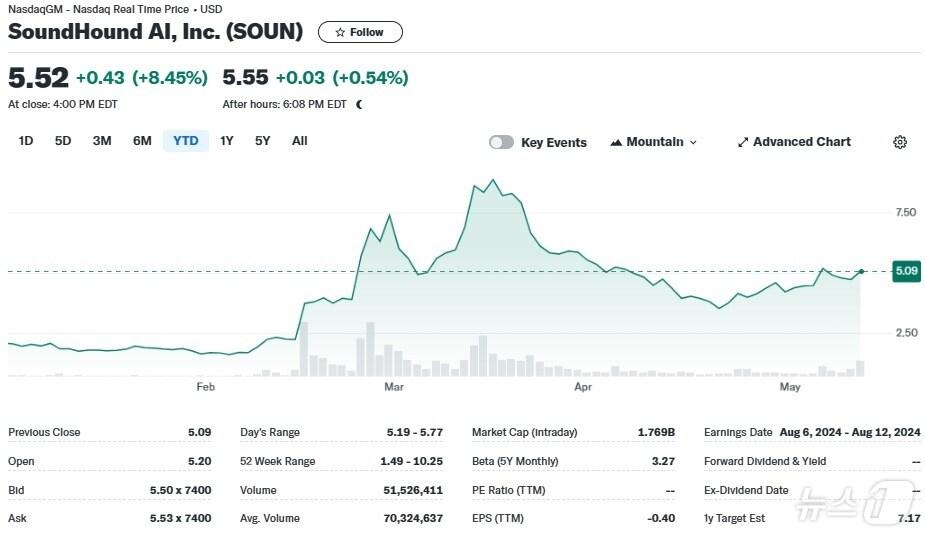Click the Feb label on chart axis
Viewport: 925px width, 537px height.
(205, 387)
